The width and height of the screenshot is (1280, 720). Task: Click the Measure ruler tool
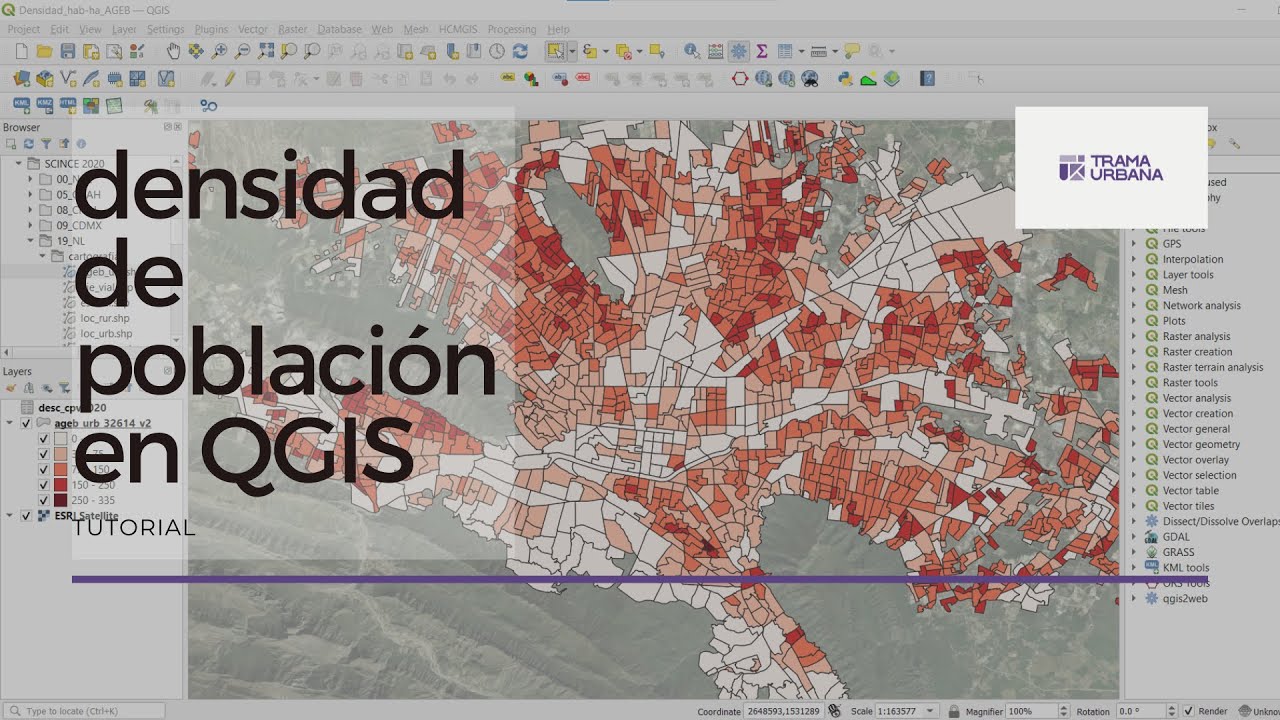(819, 51)
